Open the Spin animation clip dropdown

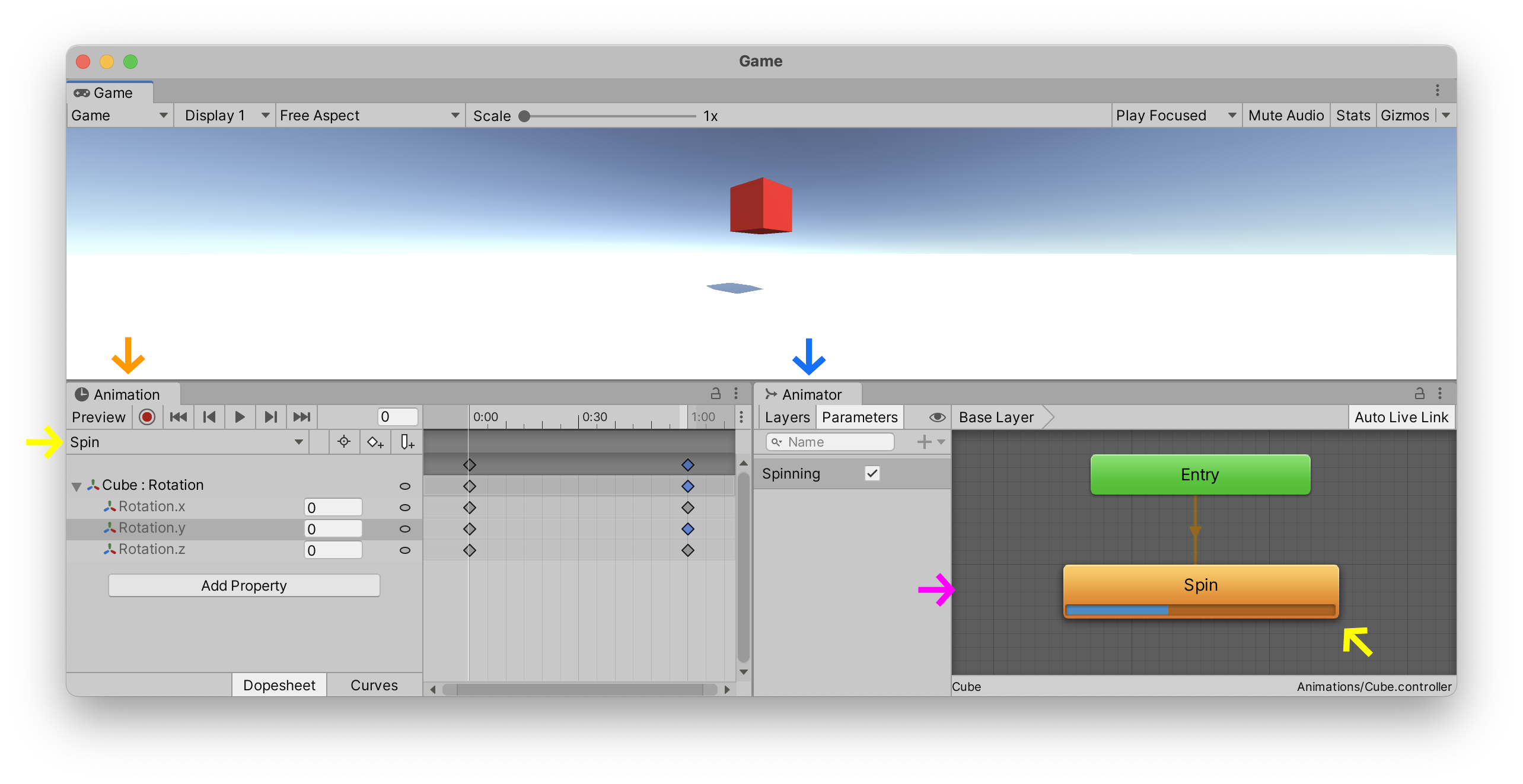pos(184,442)
